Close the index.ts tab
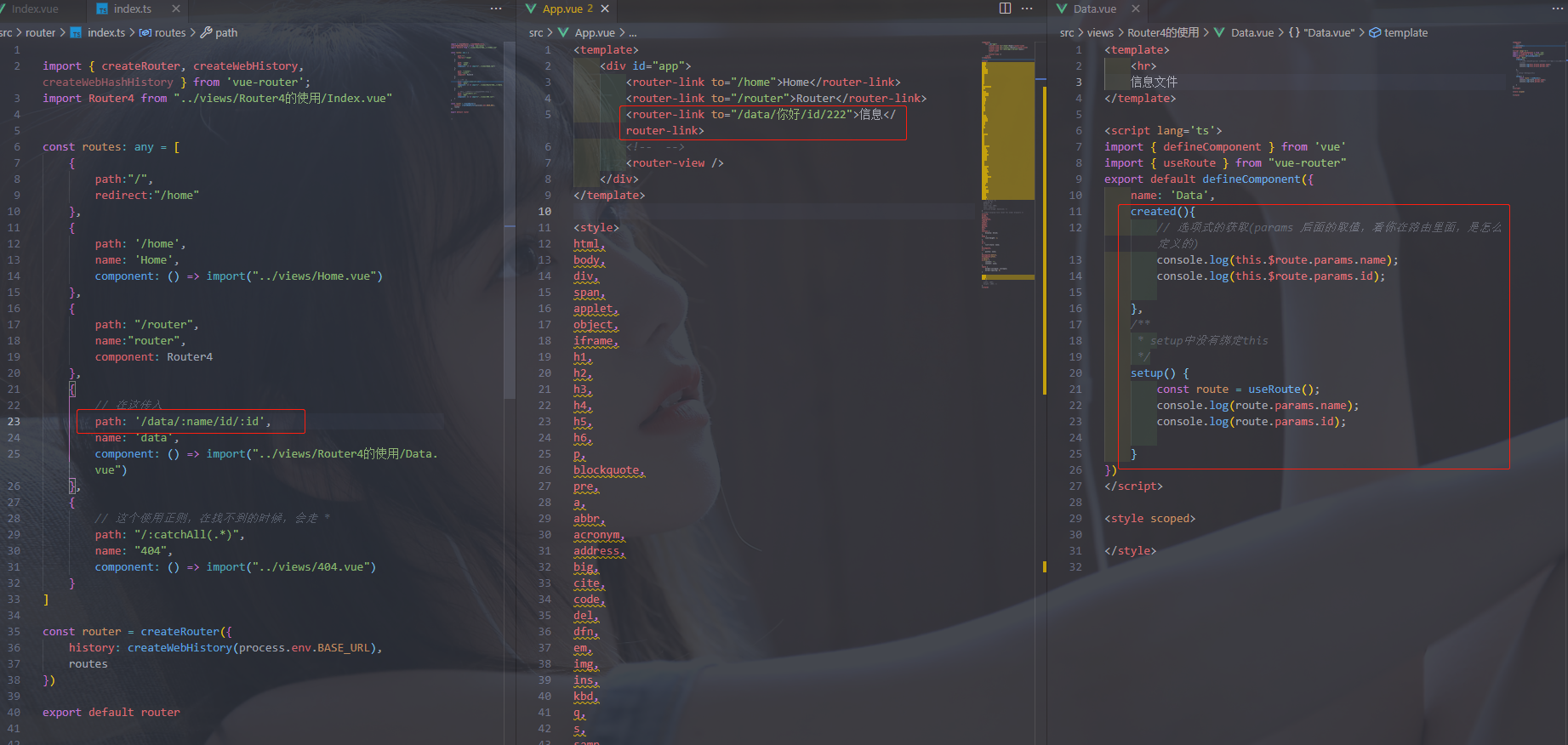The width and height of the screenshot is (1568, 745). (x=176, y=9)
